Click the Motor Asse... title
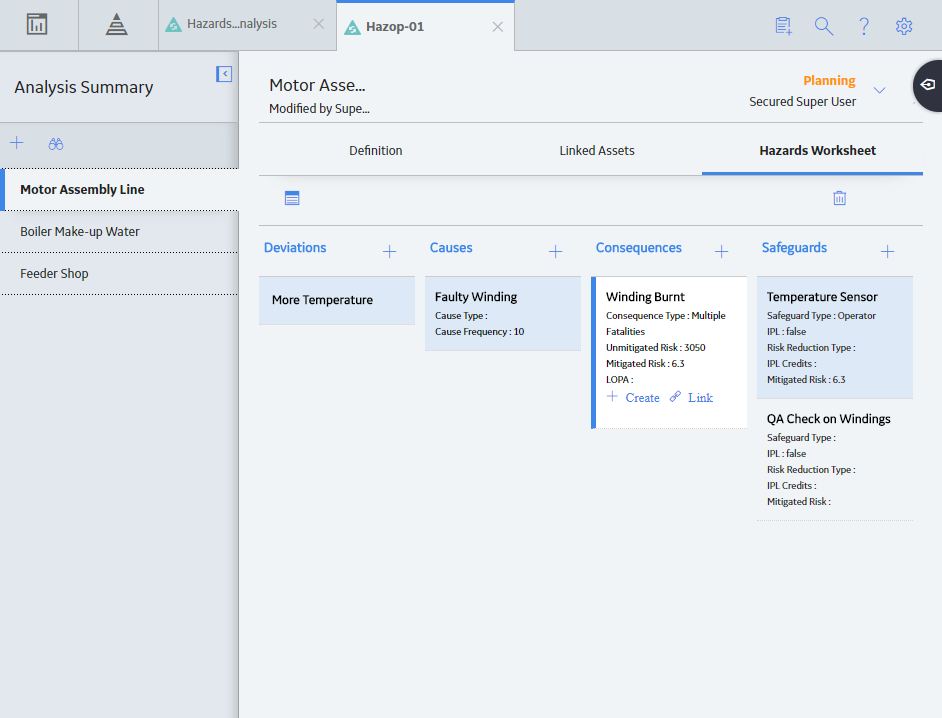This screenshot has width=942, height=718. [x=317, y=85]
